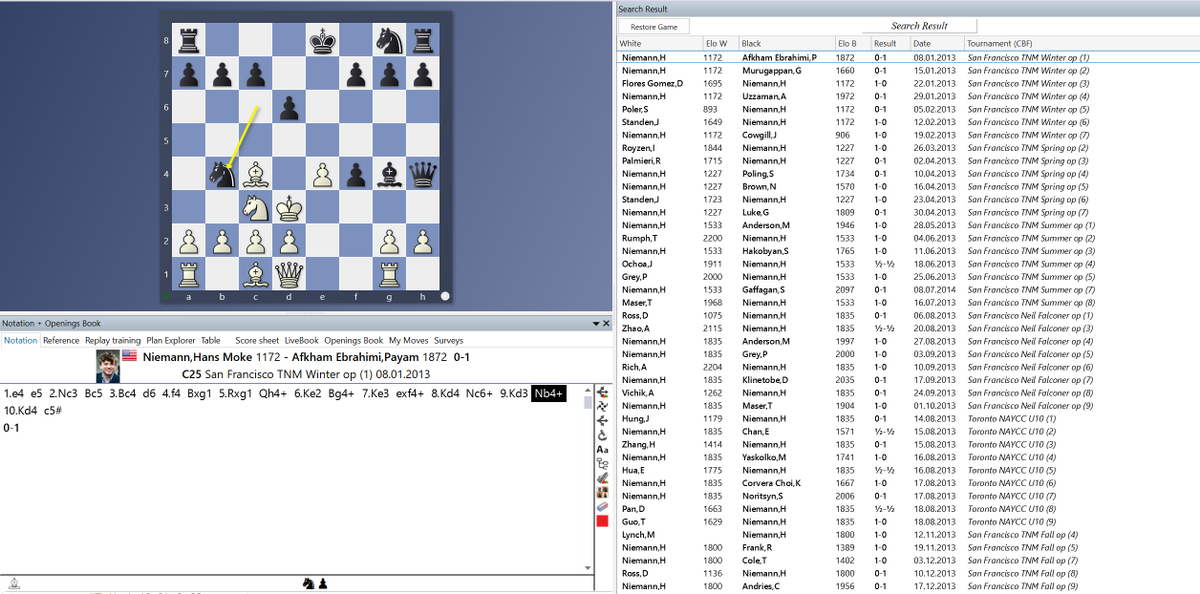
Task: Click the white rook on g1
Action: [x=391, y=274]
